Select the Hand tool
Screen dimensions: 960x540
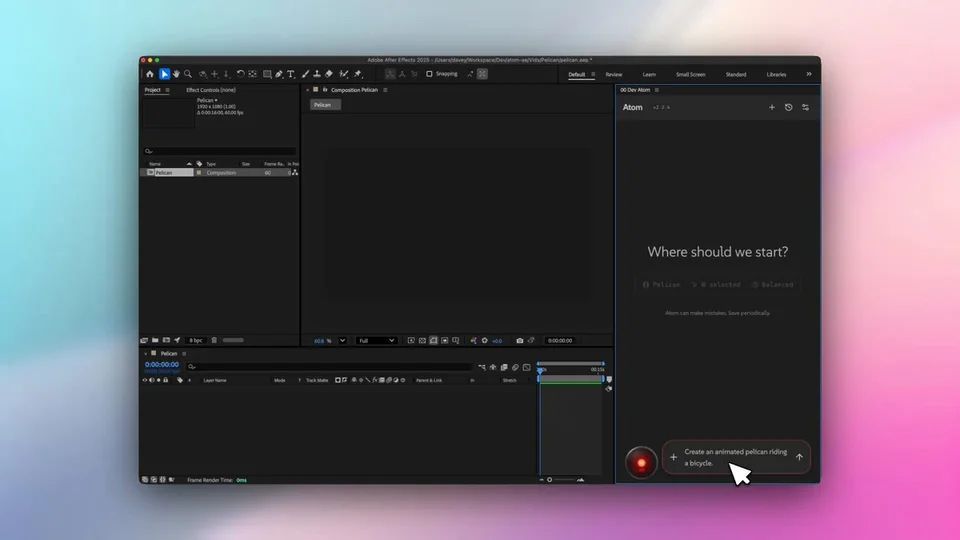[176, 74]
